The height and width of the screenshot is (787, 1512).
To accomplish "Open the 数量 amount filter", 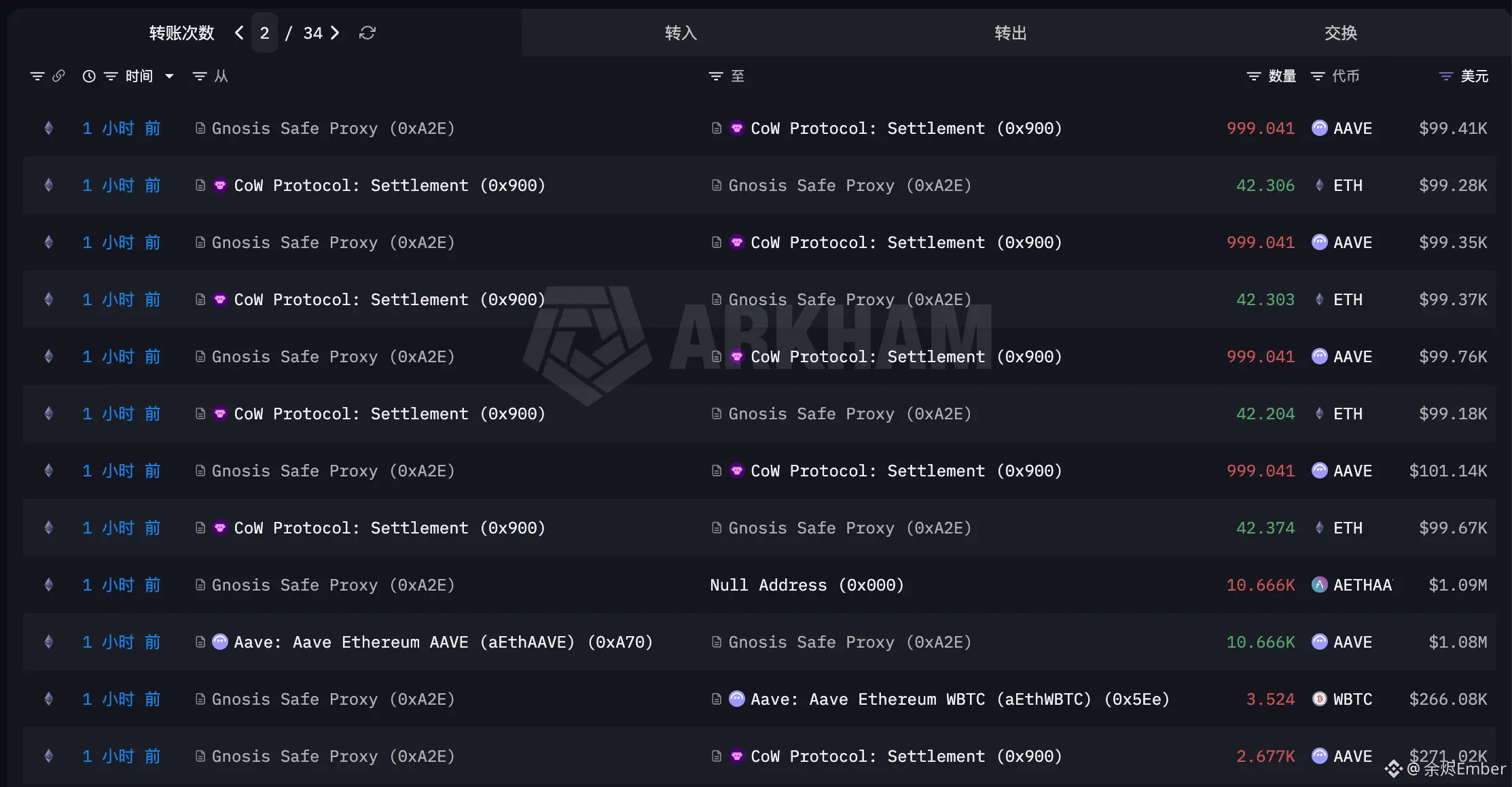I will [x=1254, y=76].
